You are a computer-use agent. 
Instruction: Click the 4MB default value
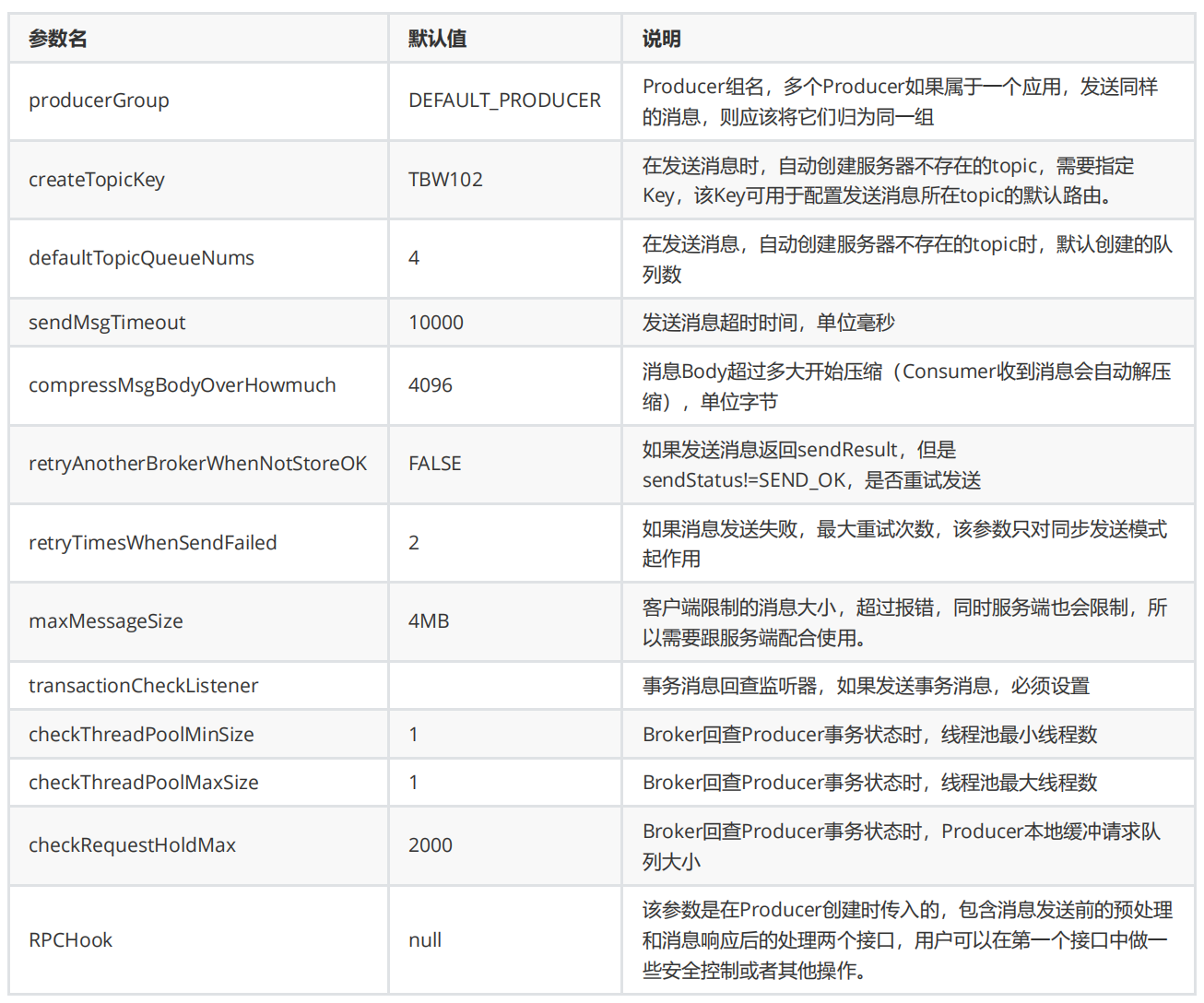point(429,621)
